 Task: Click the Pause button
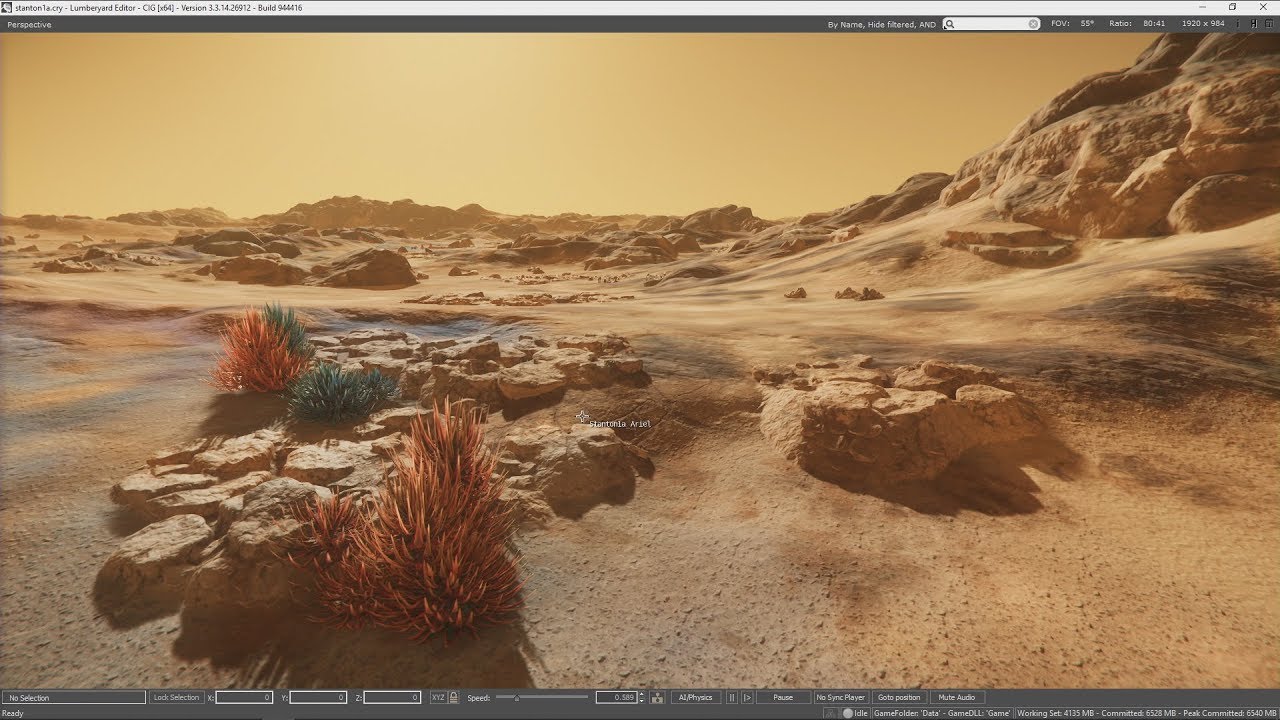[783, 697]
